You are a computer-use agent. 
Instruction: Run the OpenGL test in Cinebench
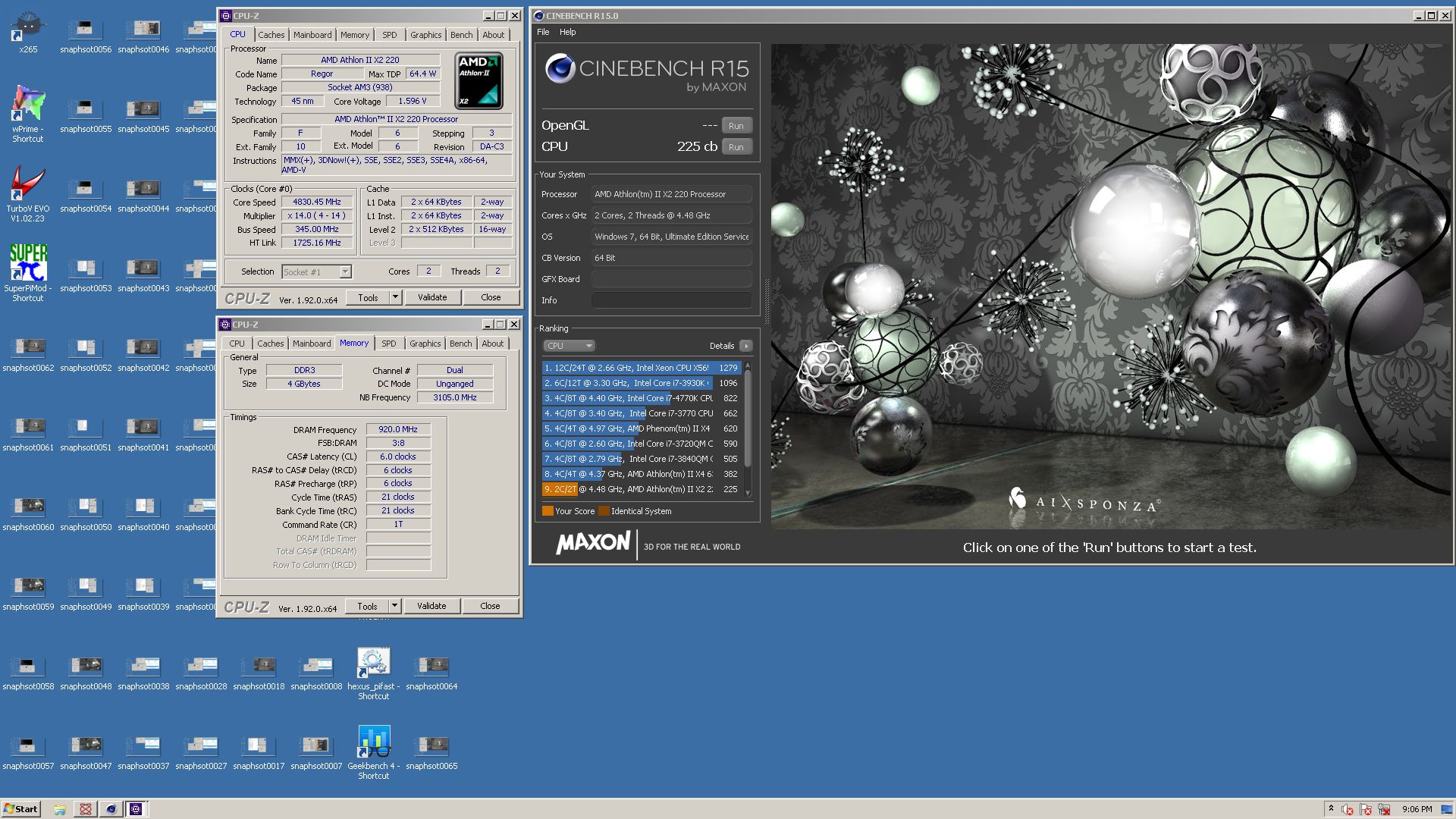coord(736,126)
